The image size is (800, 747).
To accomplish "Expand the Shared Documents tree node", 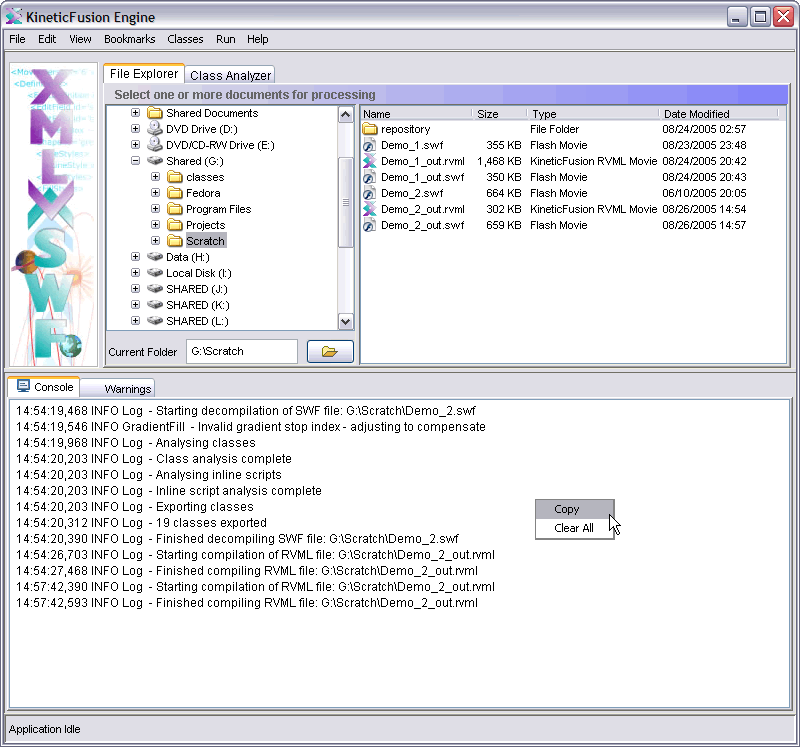I will tap(136, 113).
